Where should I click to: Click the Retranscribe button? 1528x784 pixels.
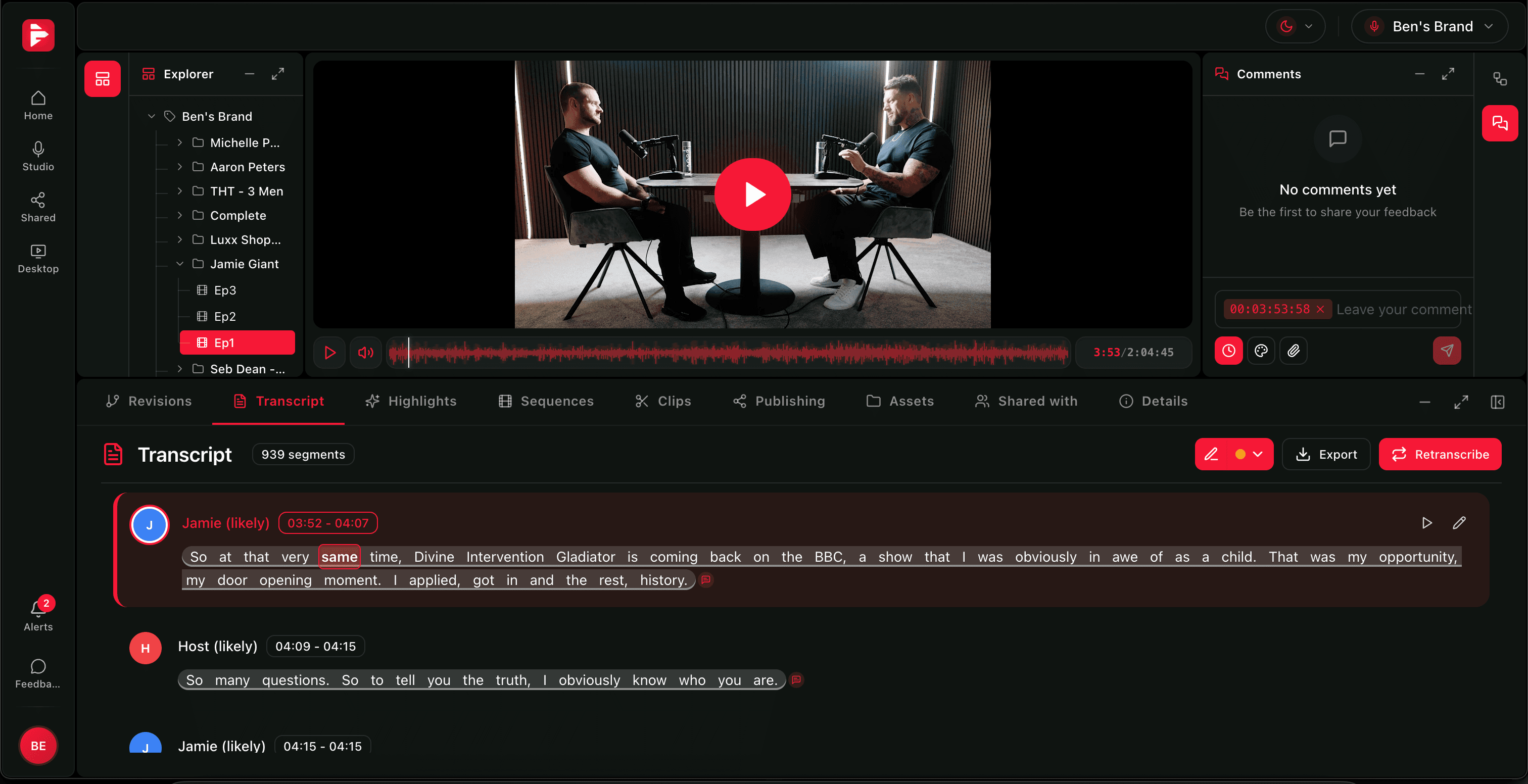pyautogui.click(x=1440, y=454)
